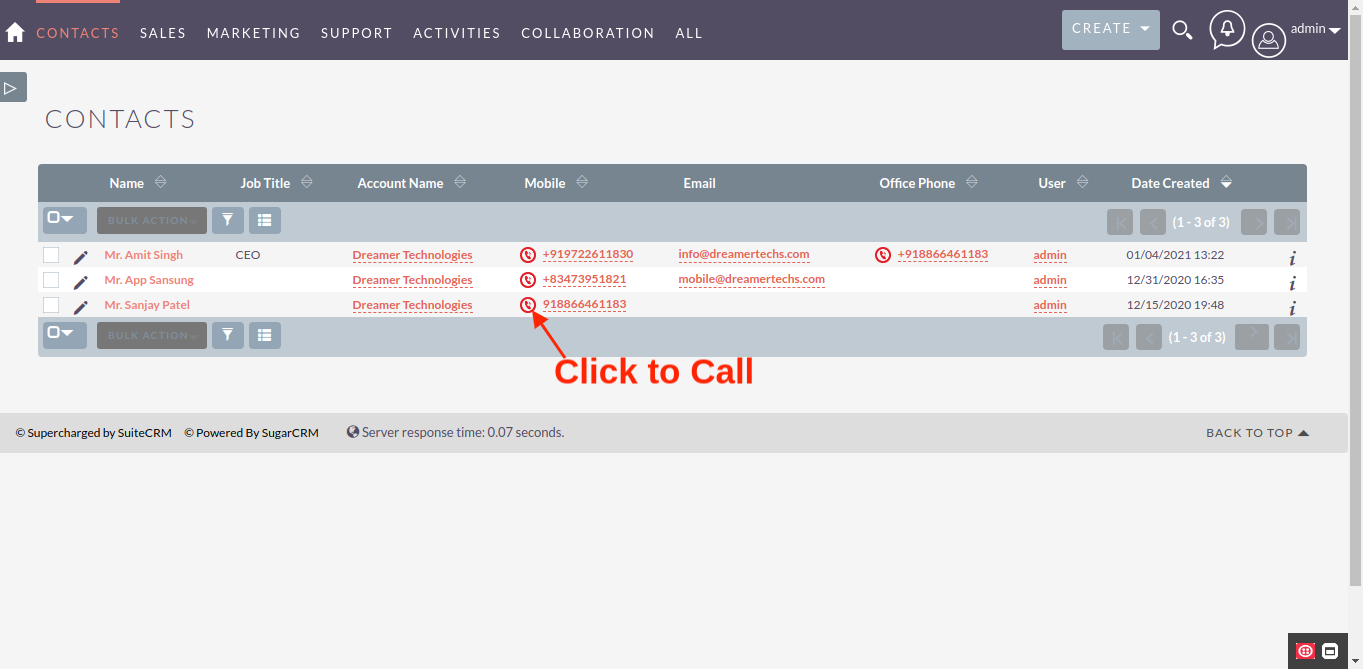Open the CREATE dropdown menu
This screenshot has height=669, width=1363.
pos(1110,29)
